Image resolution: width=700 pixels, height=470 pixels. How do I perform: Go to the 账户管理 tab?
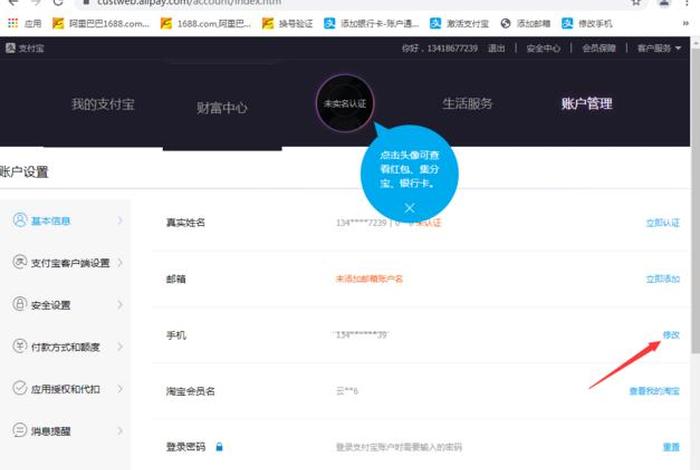click(x=587, y=104)
